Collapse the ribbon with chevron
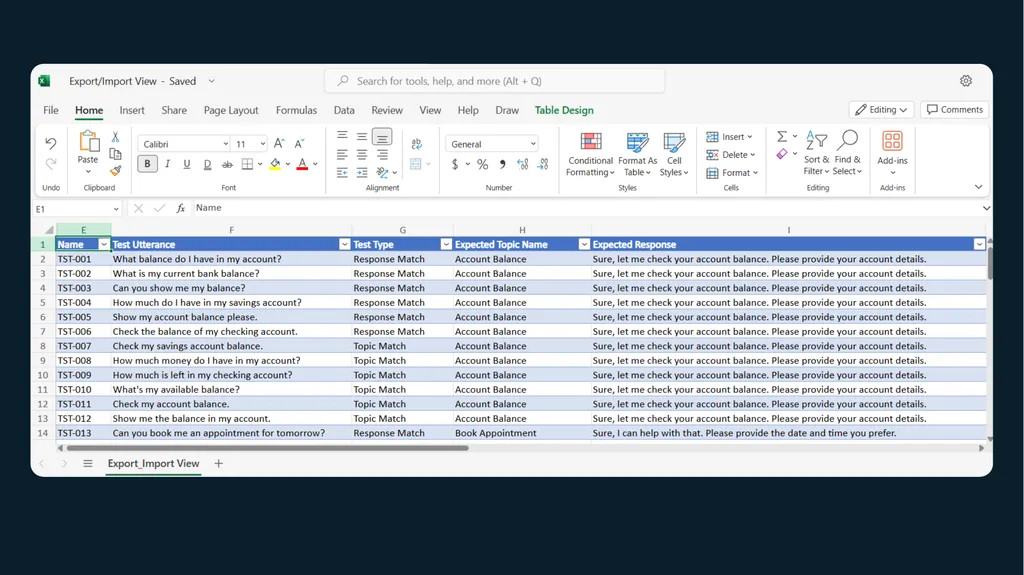The width and height of the screenshot is (1024, 575). [978, 187]
